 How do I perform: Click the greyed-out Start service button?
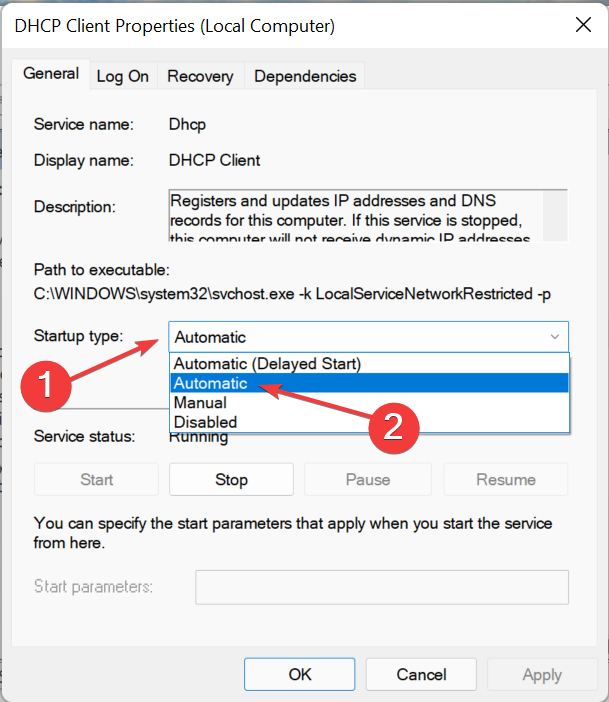pyautogui.click(x=96, y=480)
